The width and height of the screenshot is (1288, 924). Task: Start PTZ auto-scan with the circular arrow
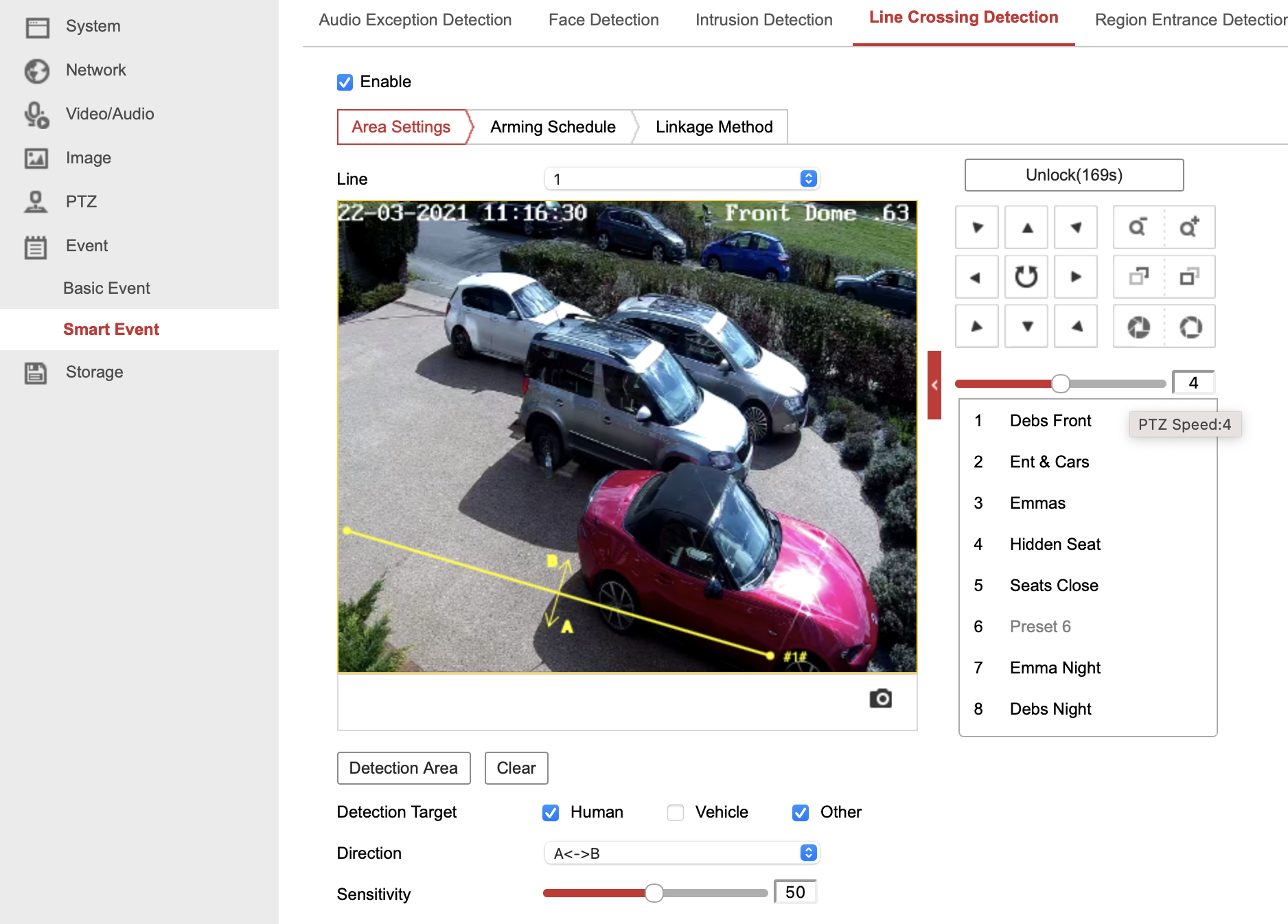1026,277
